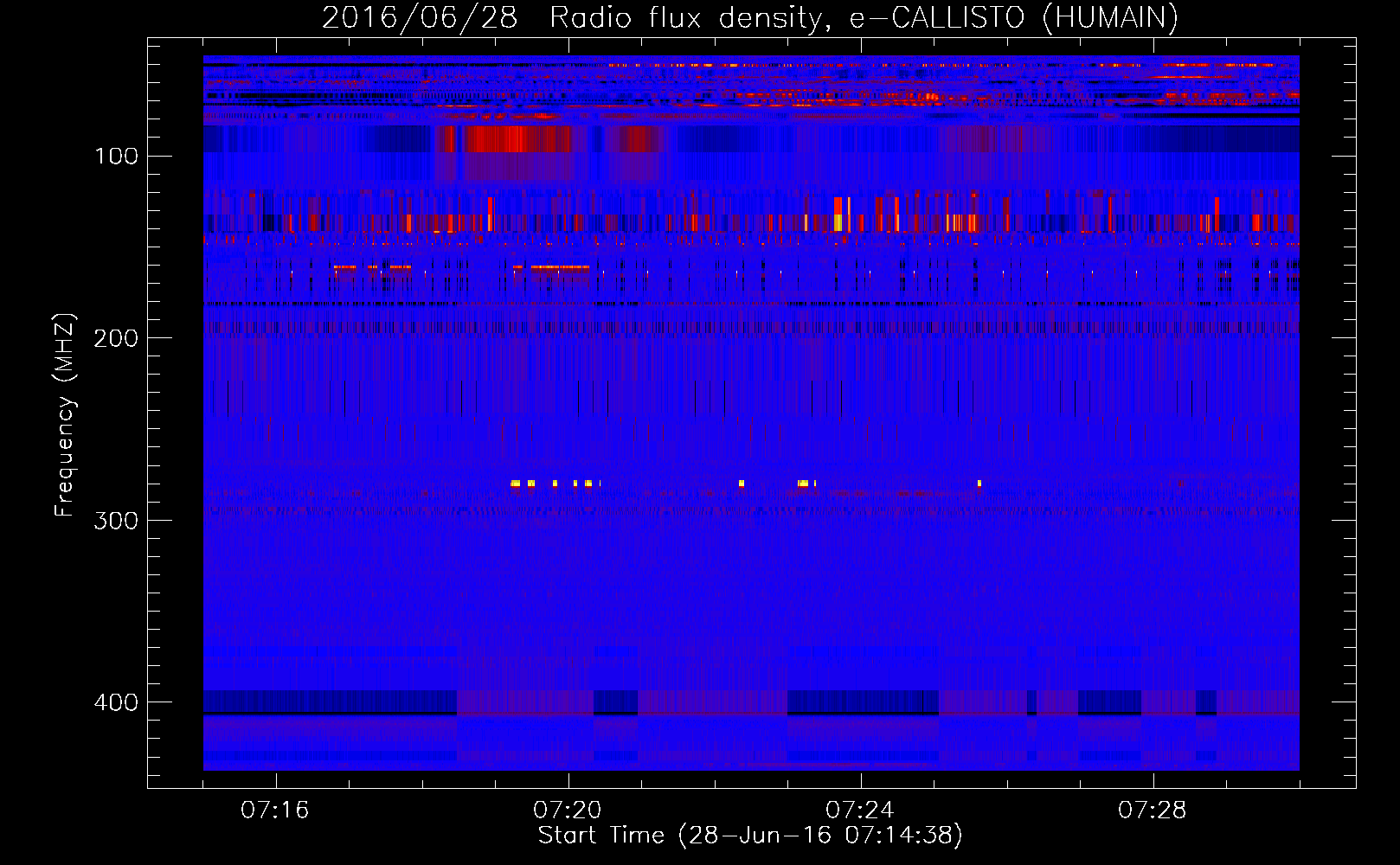Click the '100' frequency tick label
Image resolution: width=1400 pixels, height=865 pixels.
[116, 157]
